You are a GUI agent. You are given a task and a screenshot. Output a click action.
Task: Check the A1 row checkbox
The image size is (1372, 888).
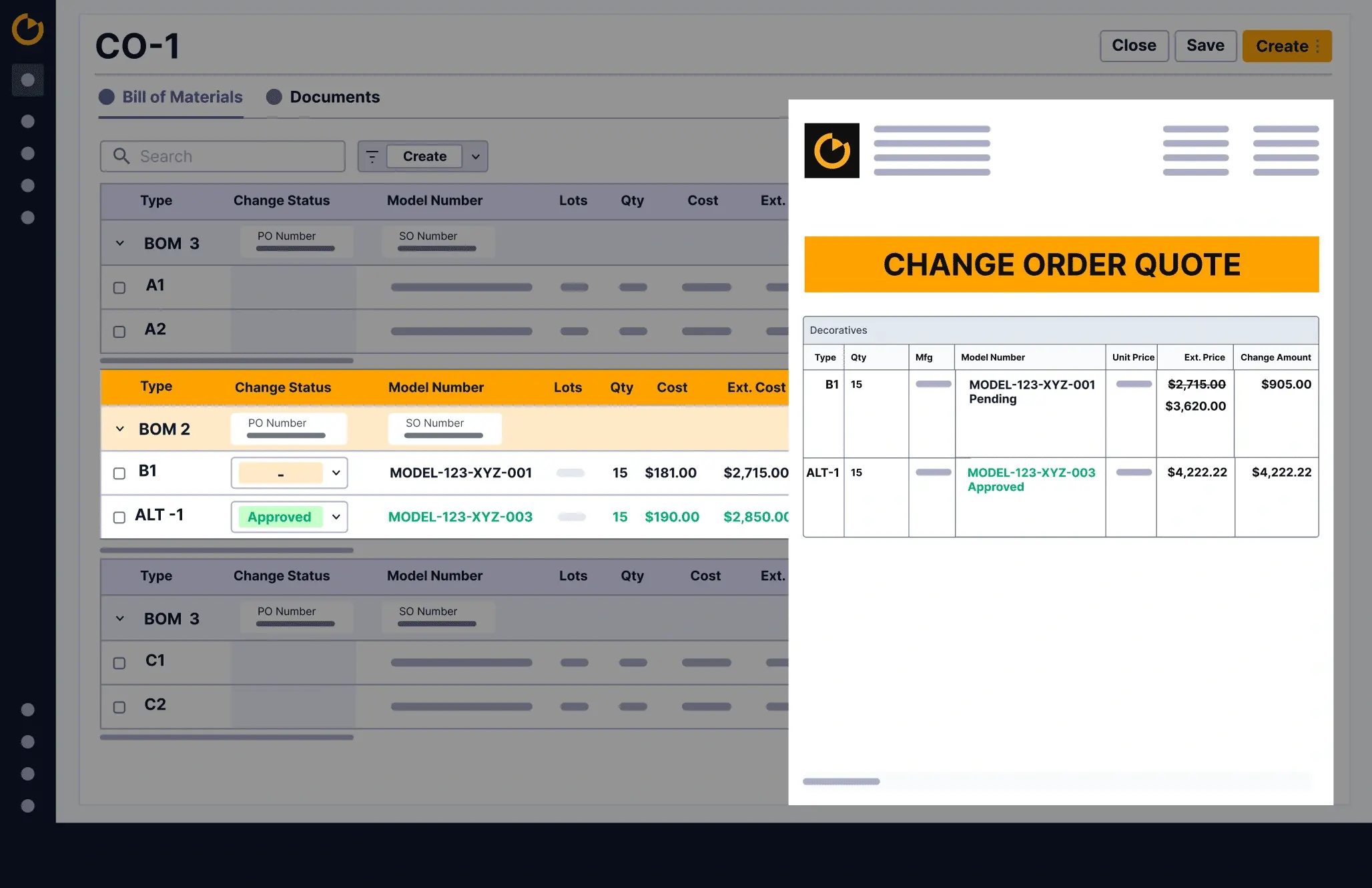(x=119, y=288)
